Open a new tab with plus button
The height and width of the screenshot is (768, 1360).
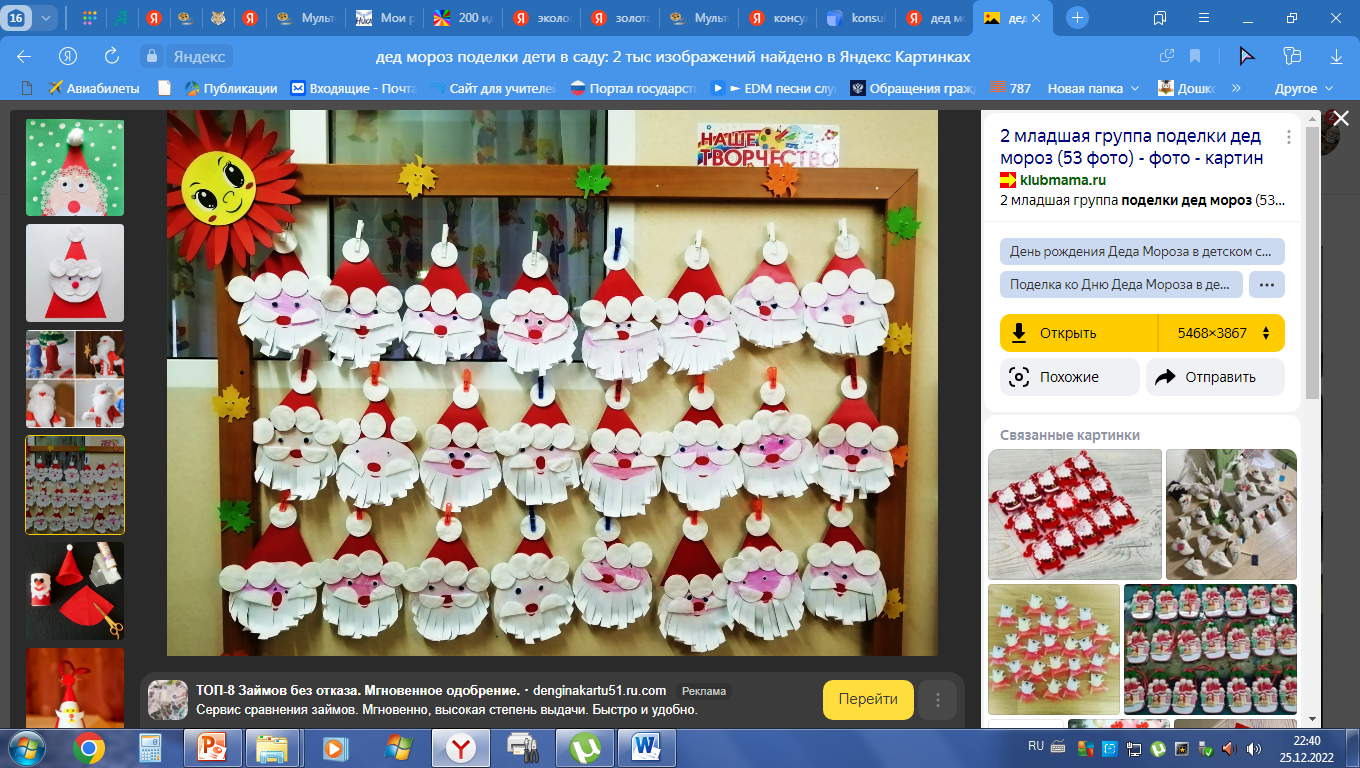click(x=1077, y=18)
